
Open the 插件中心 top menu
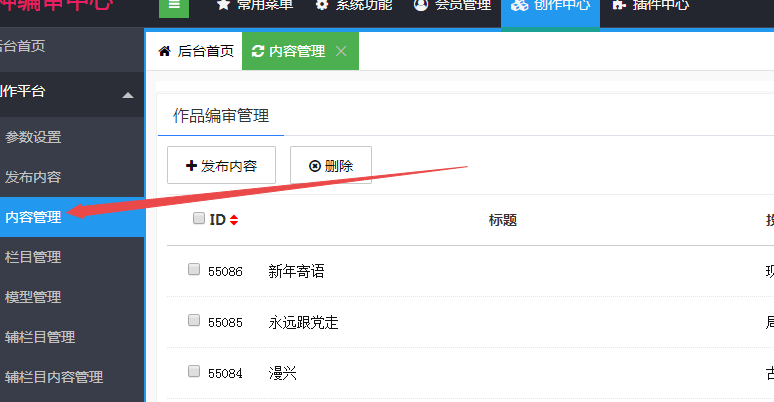[649, 5]
